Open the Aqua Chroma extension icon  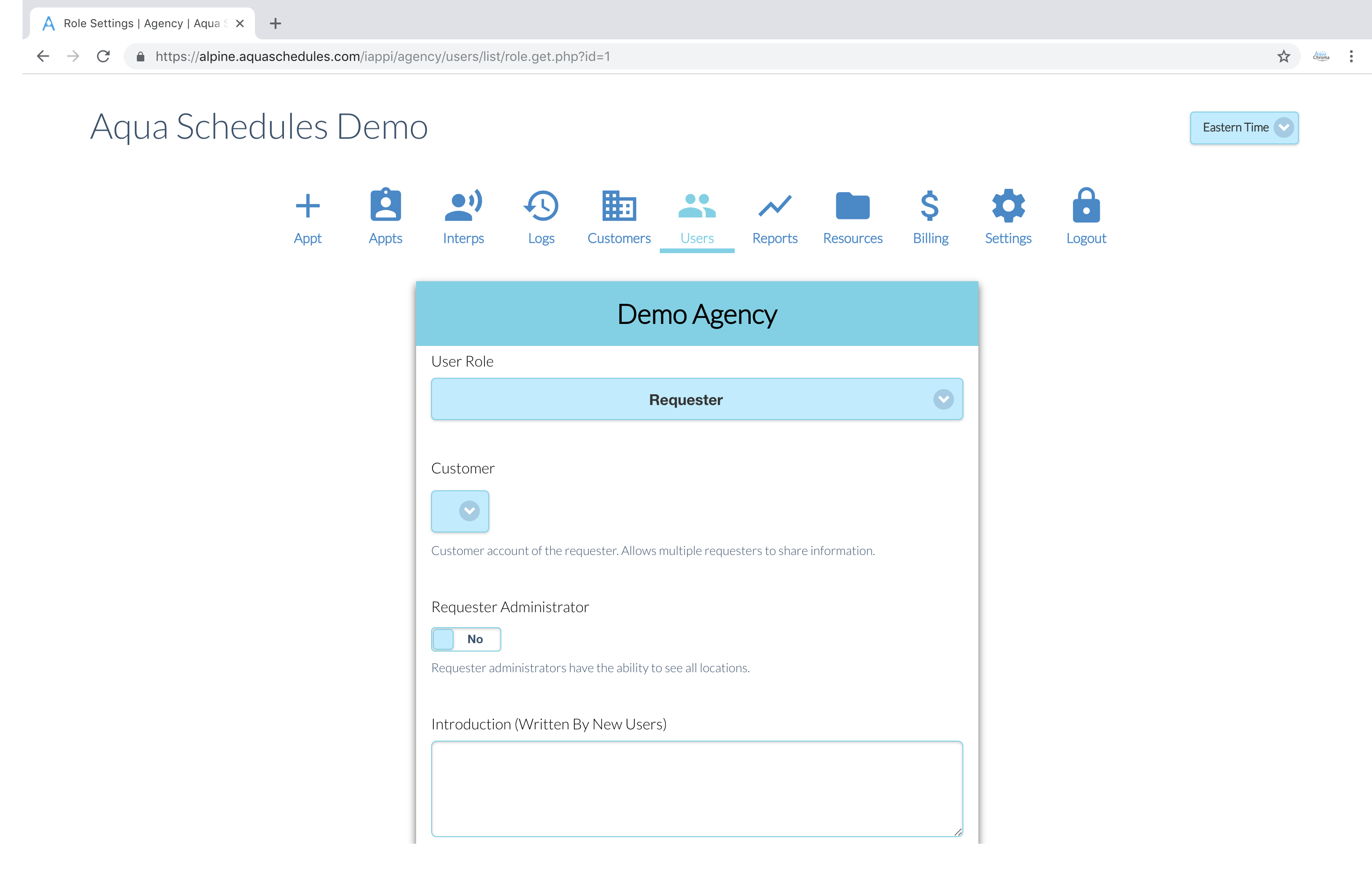[1321, 56]
